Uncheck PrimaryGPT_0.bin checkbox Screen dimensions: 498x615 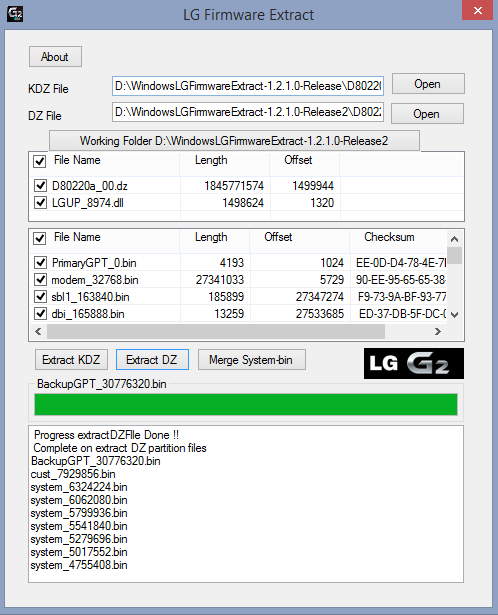pyautogui.click(x=40, y=262)
